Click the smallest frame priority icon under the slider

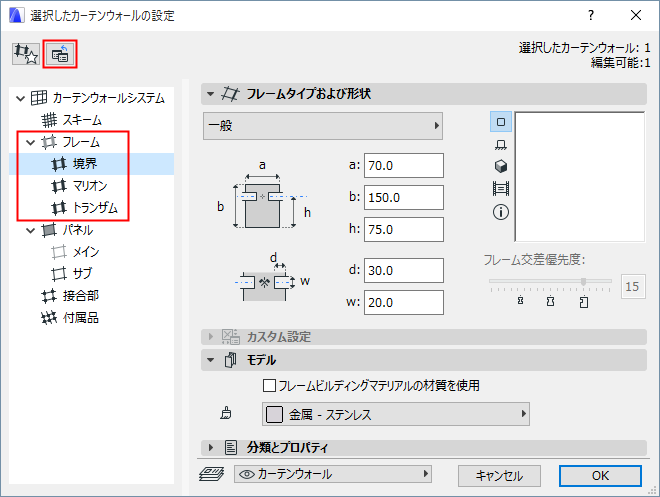(x=521, y=300)
